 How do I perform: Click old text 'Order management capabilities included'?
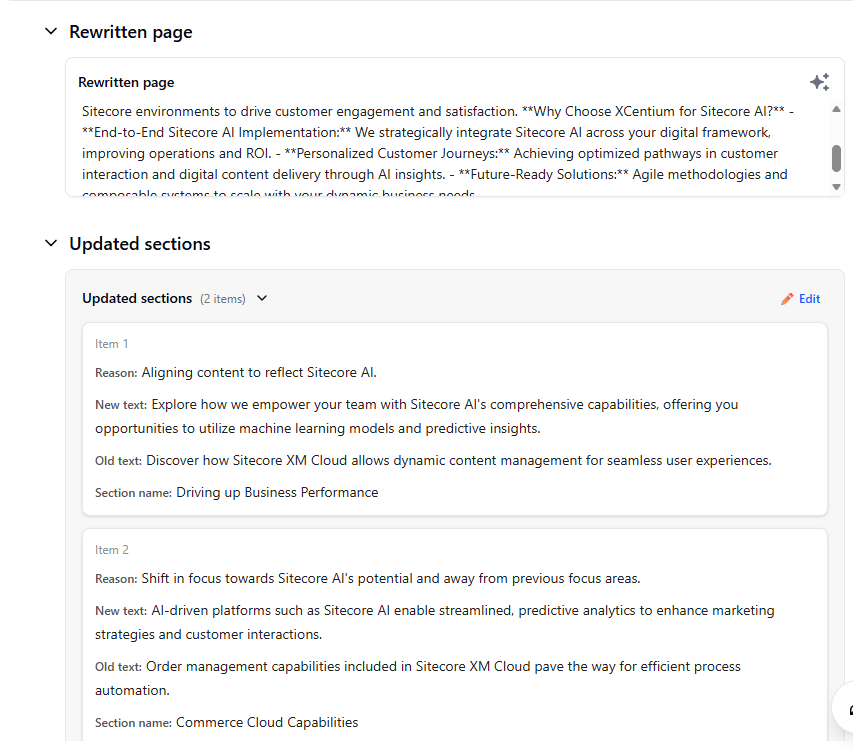(x=443, y=667)
